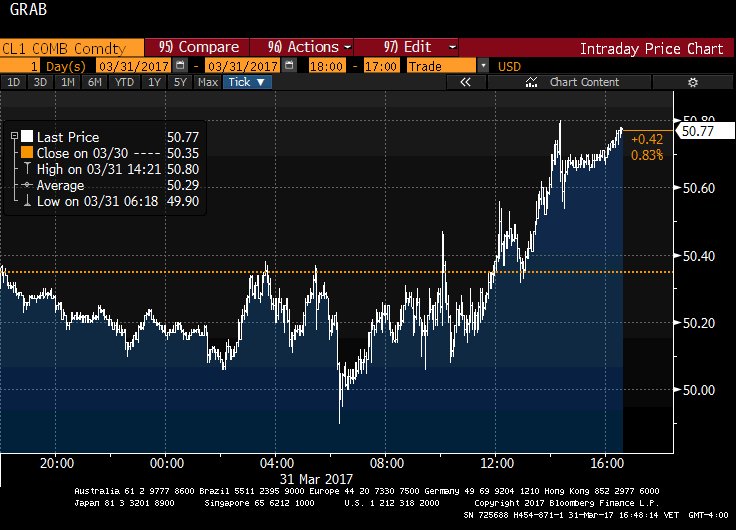Open the Trade type dropdown arrow
Image resolution: width=736 pixels, height=530 pixels.
coord(484,65)
